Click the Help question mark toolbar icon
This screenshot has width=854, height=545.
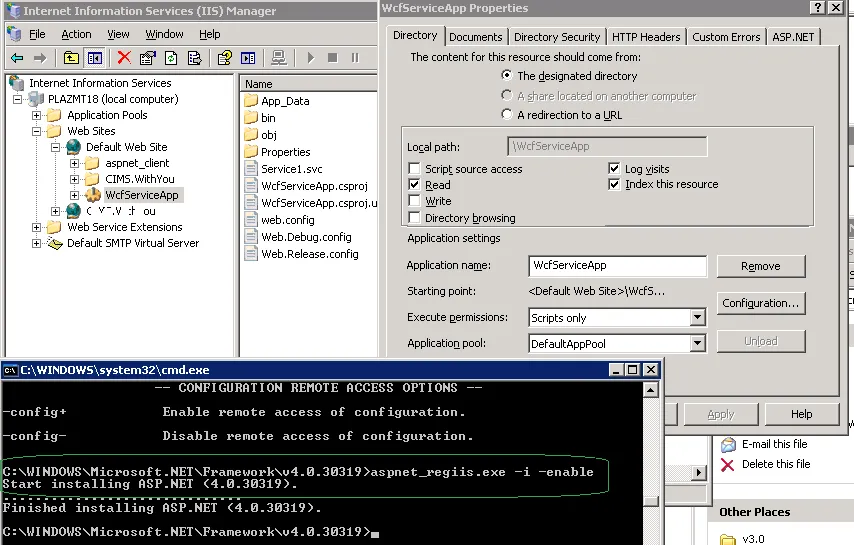pyautogui.click(x=224, y=58)
